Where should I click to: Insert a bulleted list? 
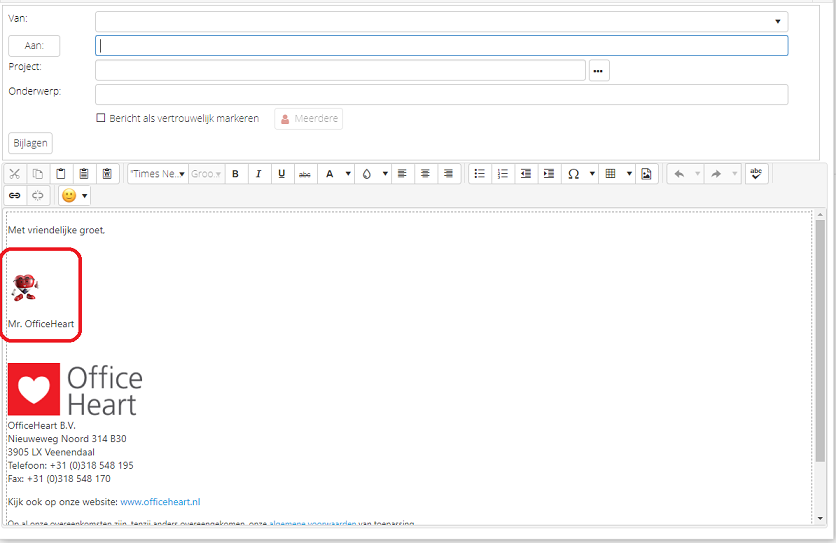pyautogui.click(x=479, y=174)
